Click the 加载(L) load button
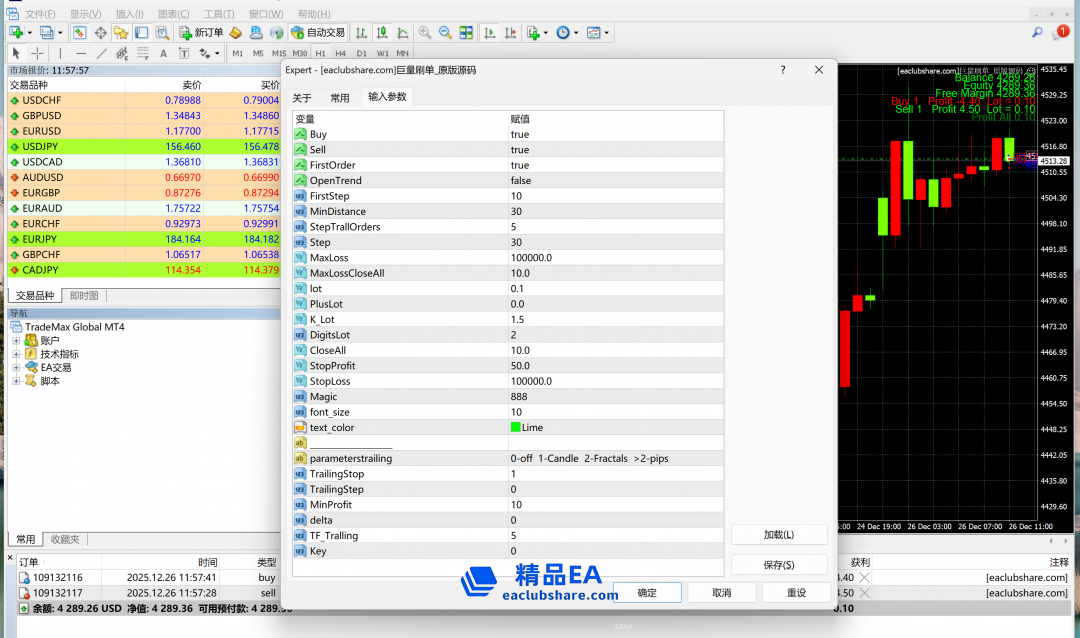The height and width of the screenshot is (638, 1080). (x=778, y=535)
